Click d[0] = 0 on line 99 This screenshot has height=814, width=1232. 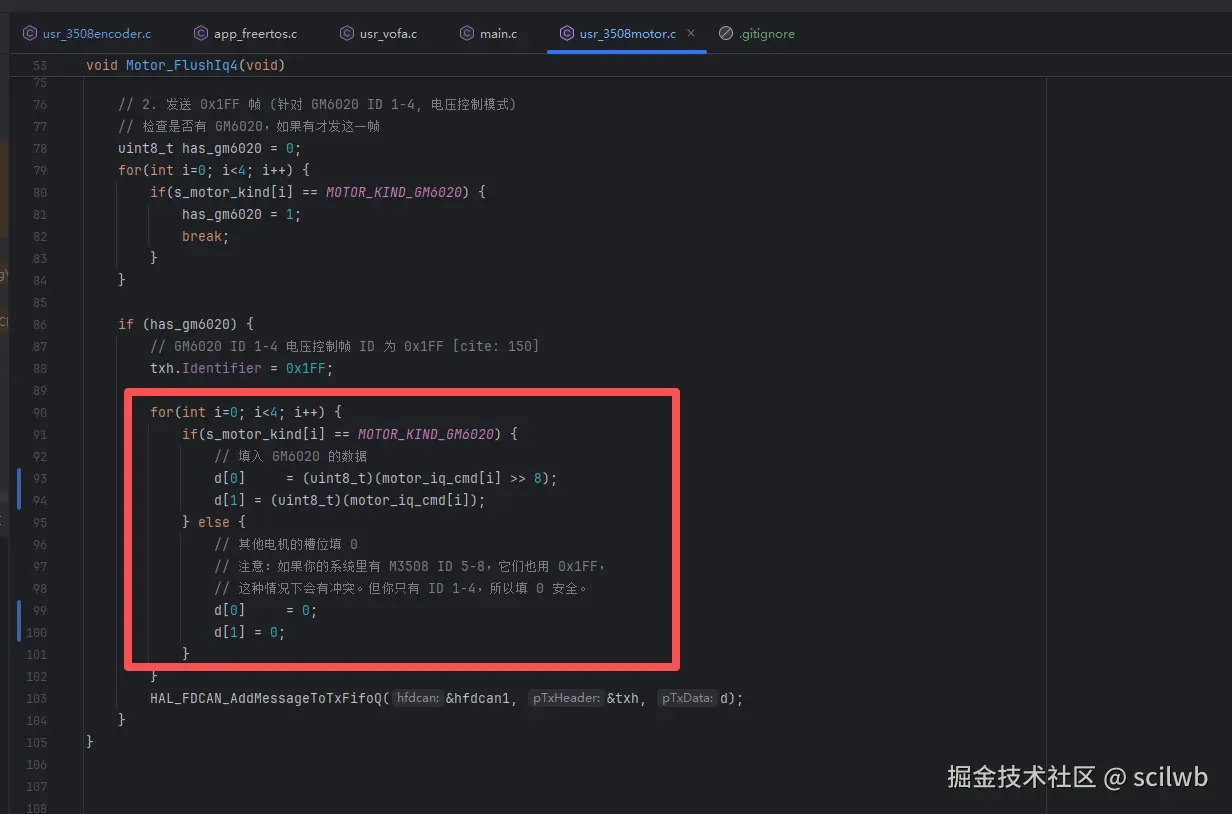pos(265,610)
